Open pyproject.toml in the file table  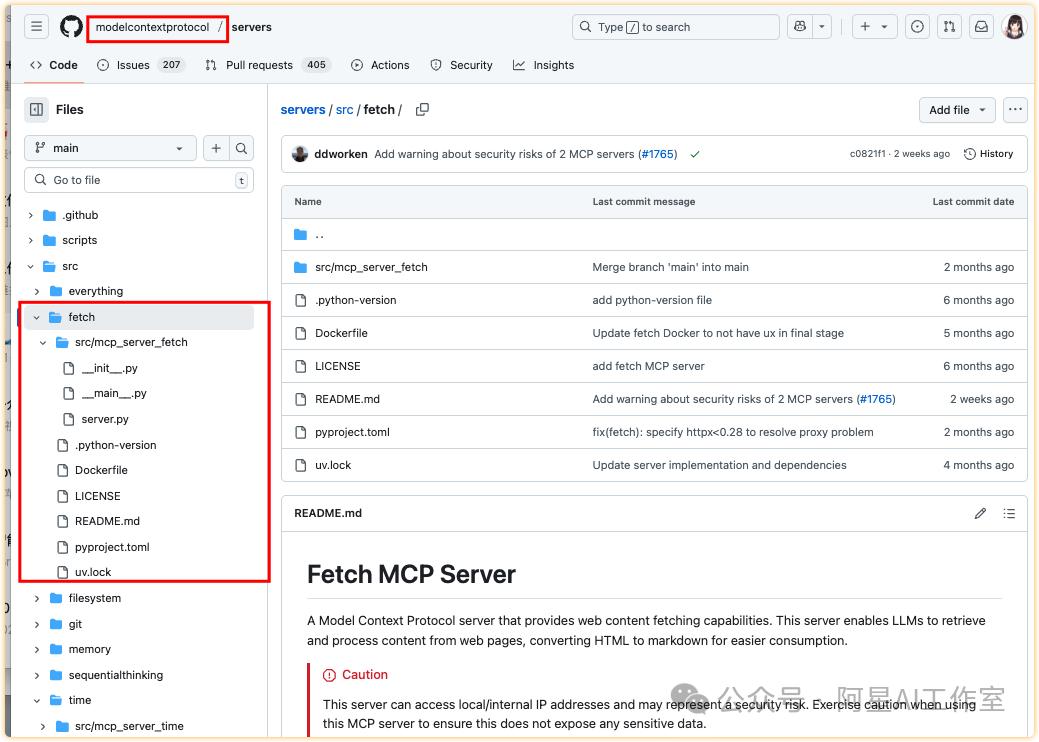(353, 432)
